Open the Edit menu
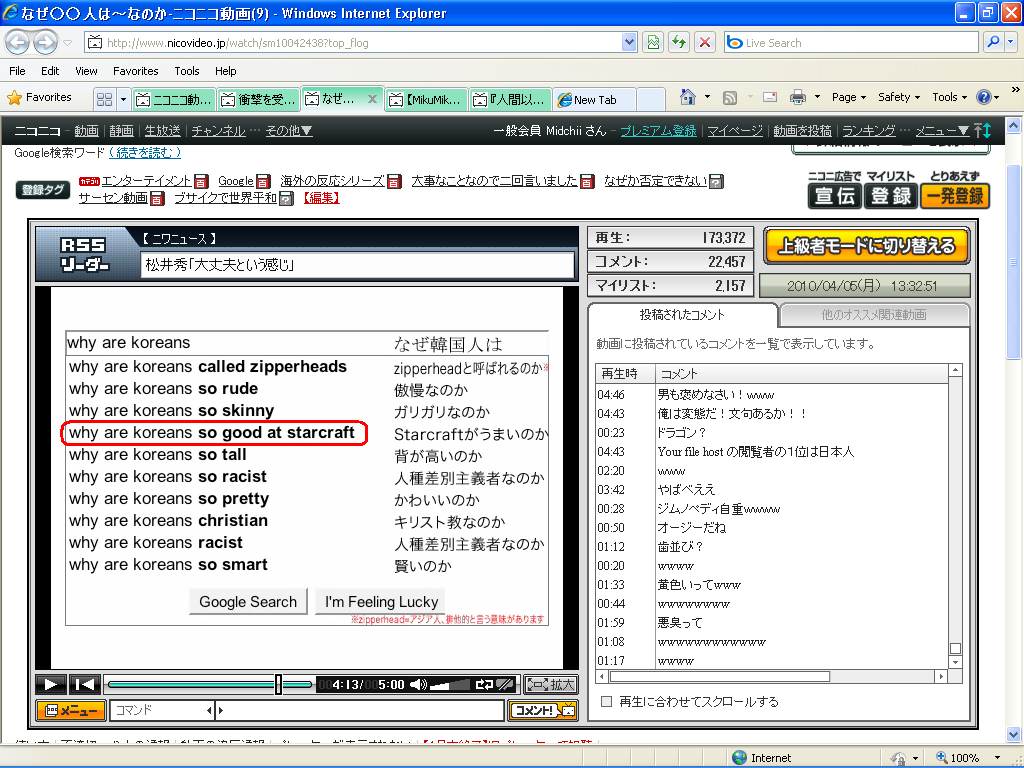 point(50,71)
